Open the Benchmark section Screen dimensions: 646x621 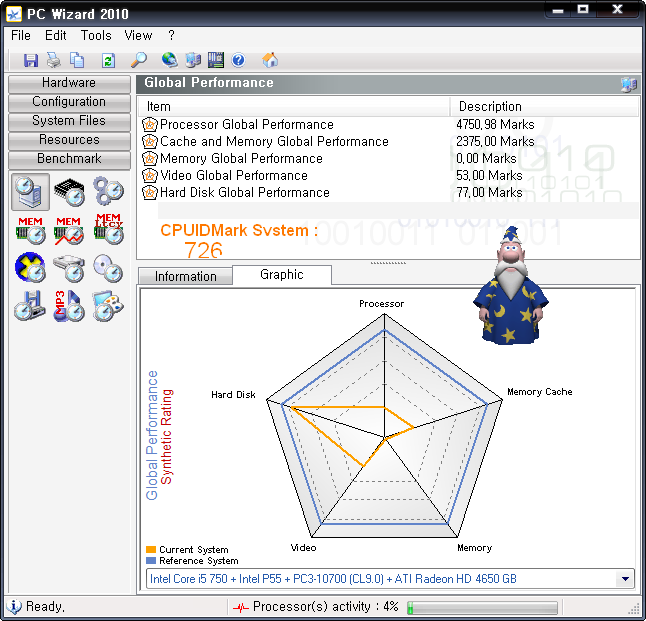pyautogui.click(x=69, y=159)
